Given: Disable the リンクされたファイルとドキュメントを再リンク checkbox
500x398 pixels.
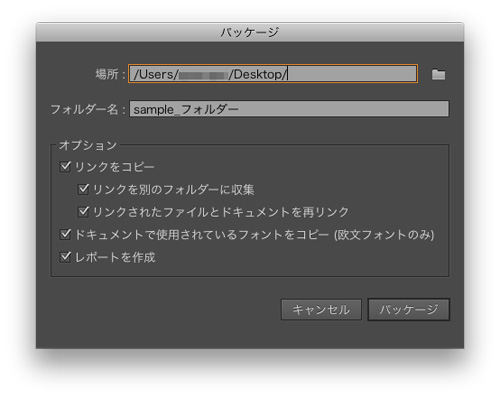Looking at the screenshot, I should pyautogui.click(x=83, y=212).
